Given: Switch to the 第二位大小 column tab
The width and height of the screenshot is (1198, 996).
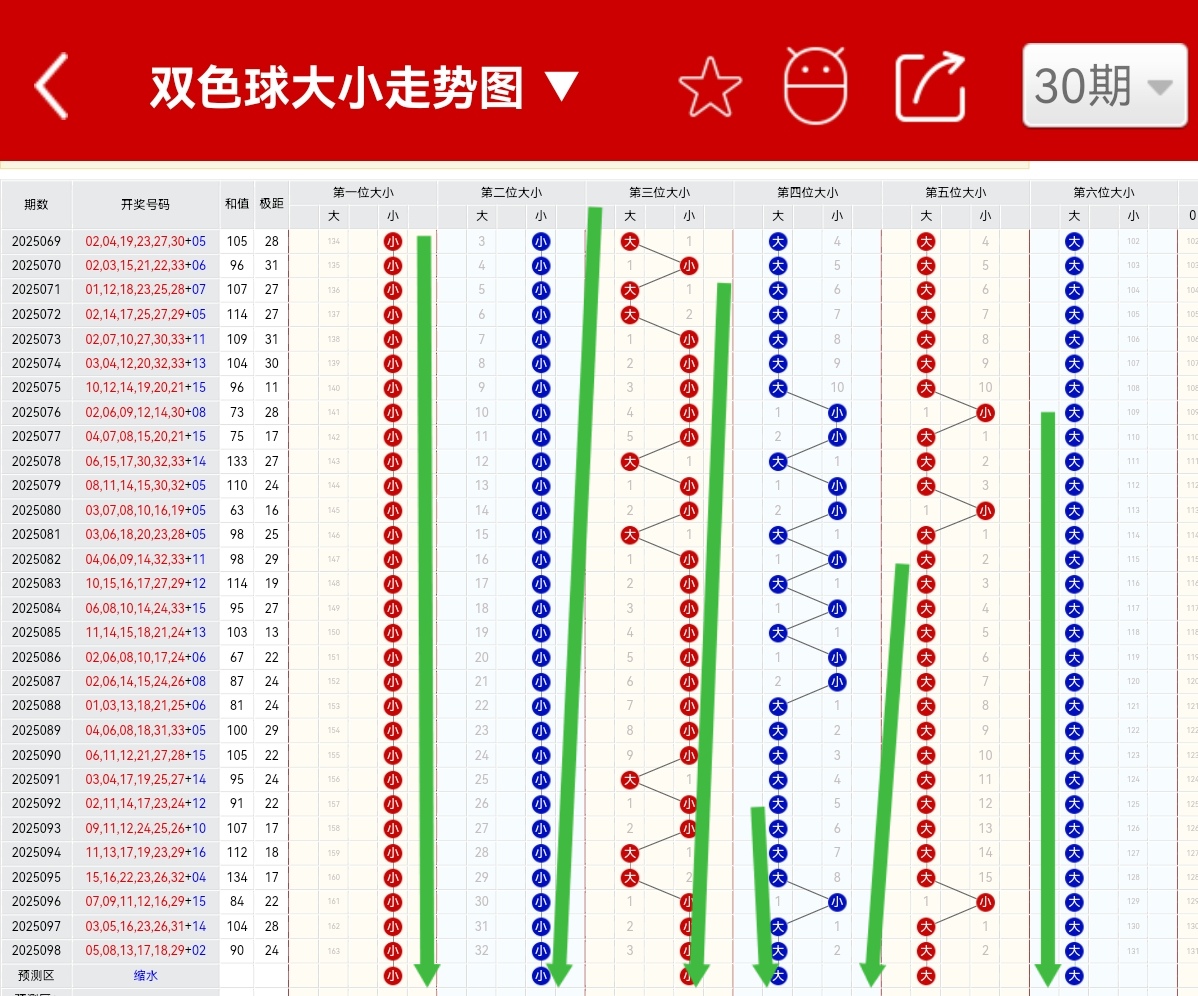Looking at the screenshot, I should click(x=512, y=191).
